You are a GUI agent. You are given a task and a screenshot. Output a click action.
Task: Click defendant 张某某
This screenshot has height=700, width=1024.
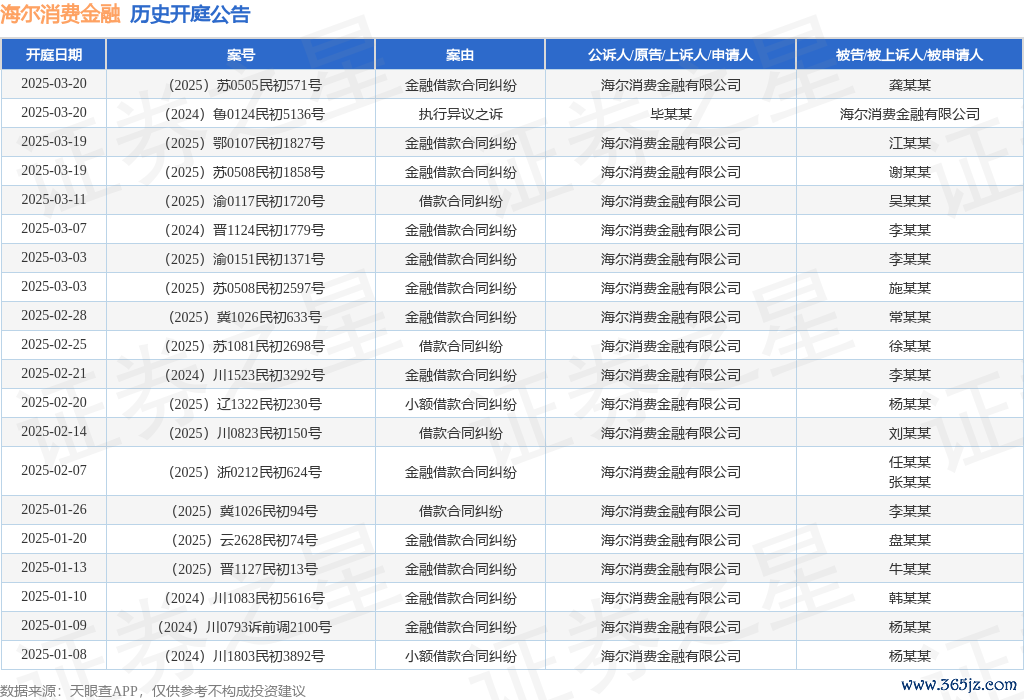pos(910,482)
